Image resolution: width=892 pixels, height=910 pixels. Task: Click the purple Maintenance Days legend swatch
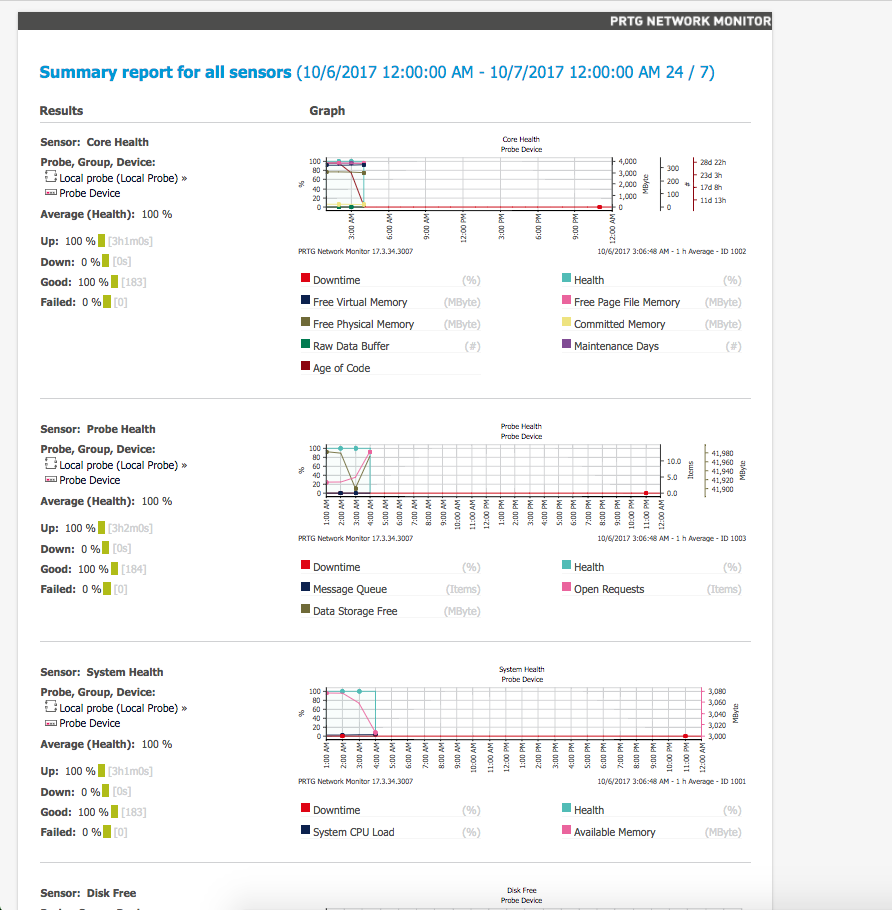tap(566, 344)
